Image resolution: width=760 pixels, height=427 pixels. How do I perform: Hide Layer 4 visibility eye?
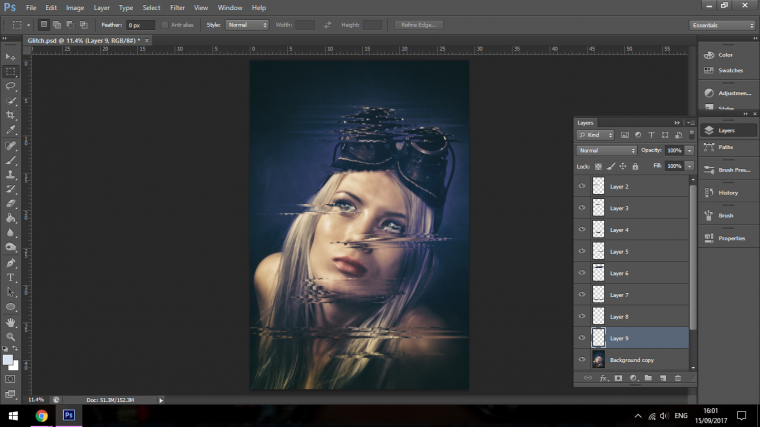[582, 230]
